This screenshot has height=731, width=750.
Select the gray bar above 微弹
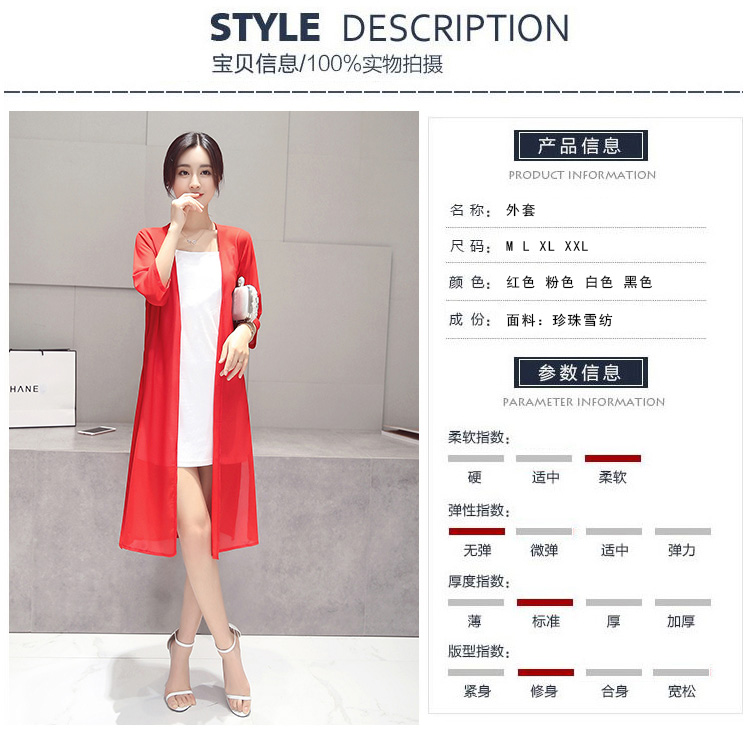click(x=544, y=532)
